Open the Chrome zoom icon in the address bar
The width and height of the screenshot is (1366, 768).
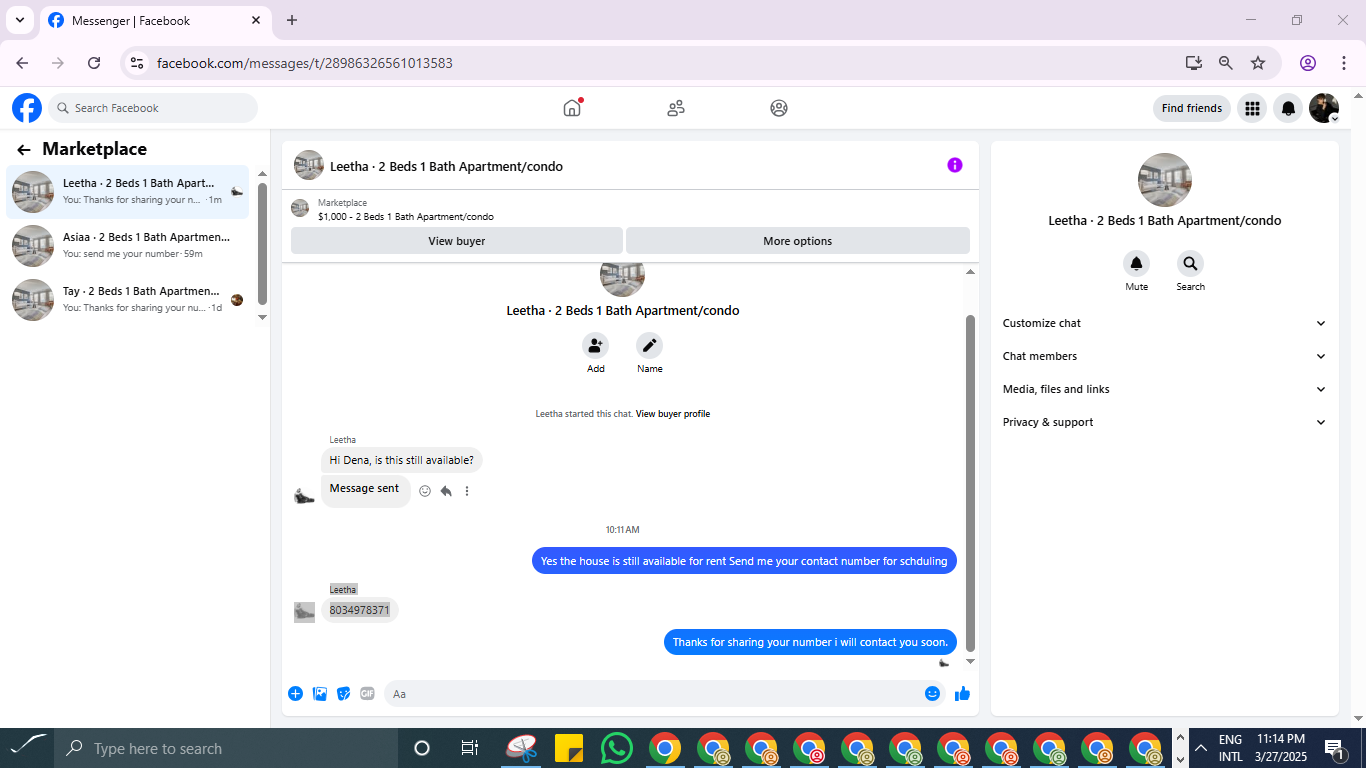point(1226,63)
